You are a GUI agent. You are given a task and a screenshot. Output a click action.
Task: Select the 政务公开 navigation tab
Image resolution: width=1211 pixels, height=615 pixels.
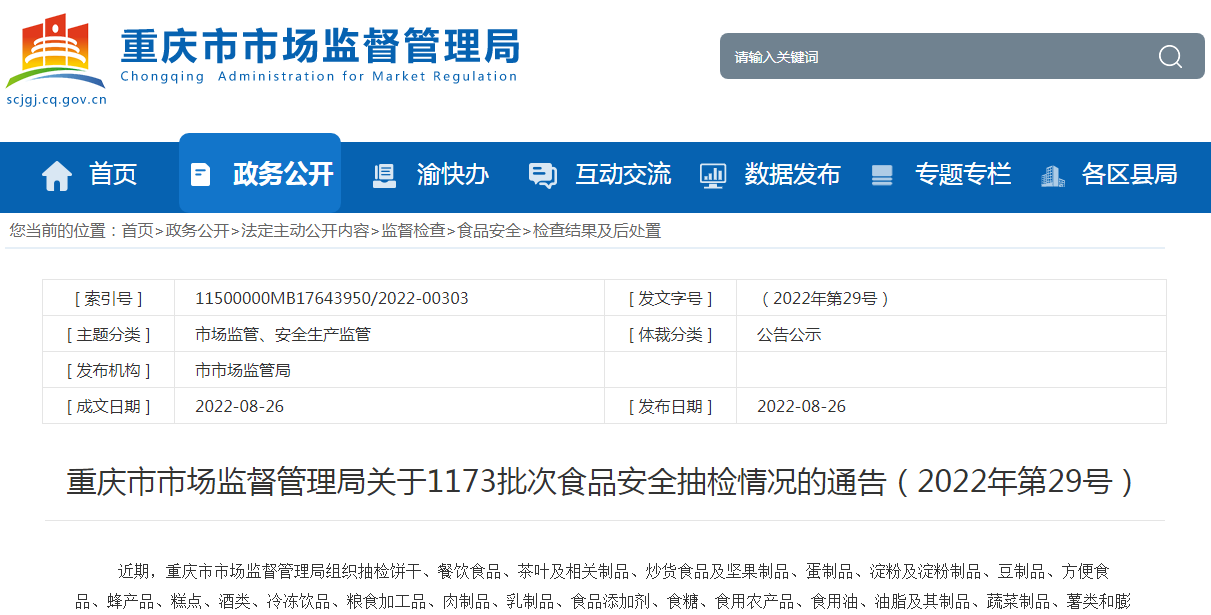coord(282,175)
